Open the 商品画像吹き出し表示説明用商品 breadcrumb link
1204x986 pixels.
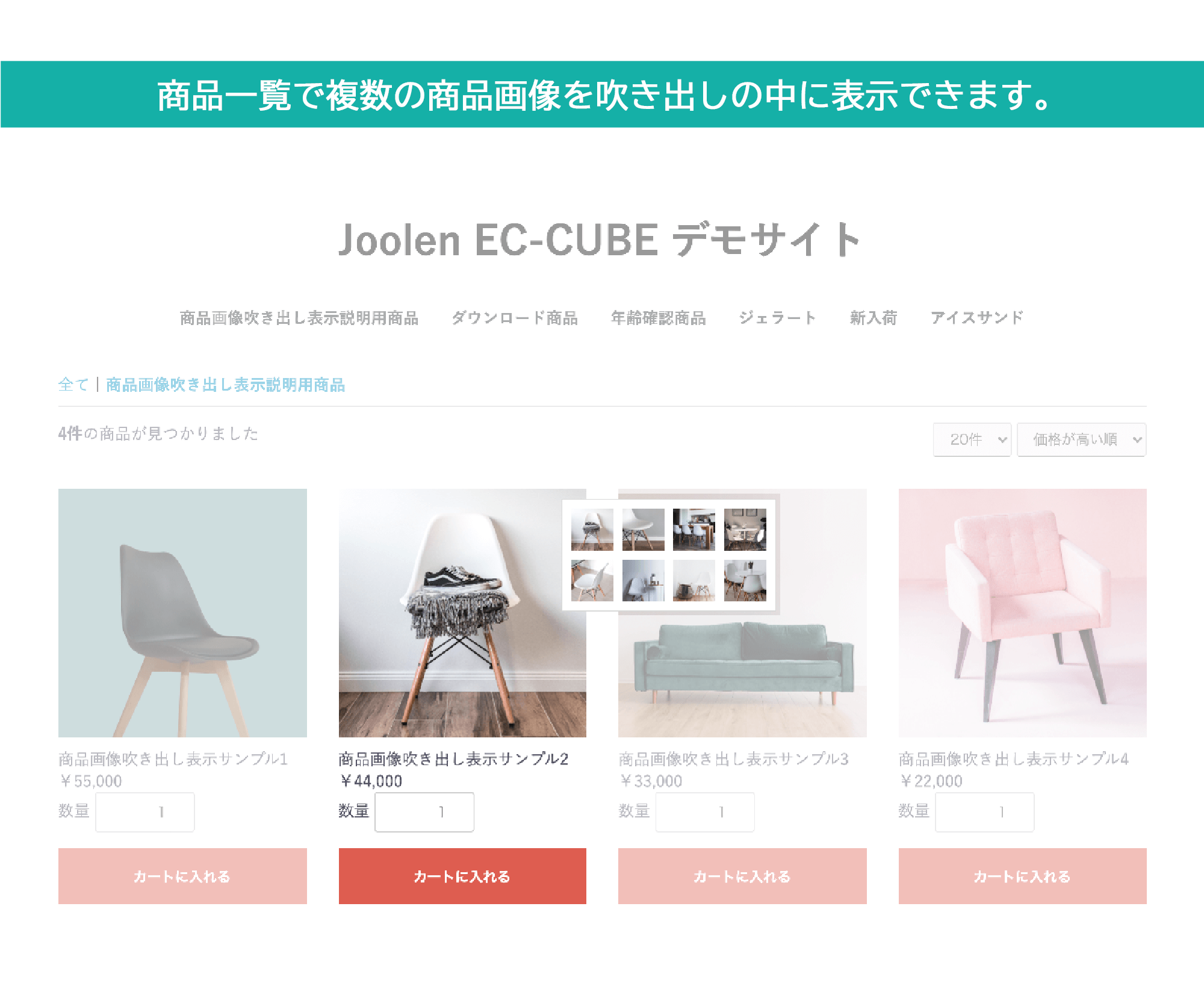click(x=226, y=385)
